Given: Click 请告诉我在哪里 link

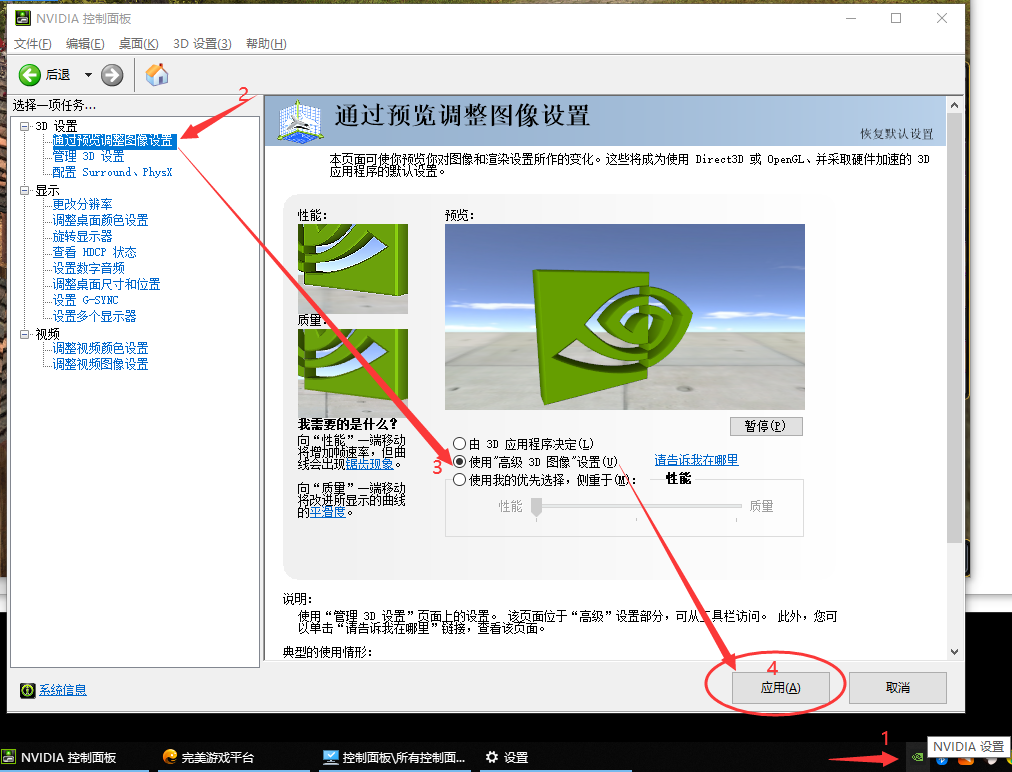Looking at the screenshot, I should (696, 460).
